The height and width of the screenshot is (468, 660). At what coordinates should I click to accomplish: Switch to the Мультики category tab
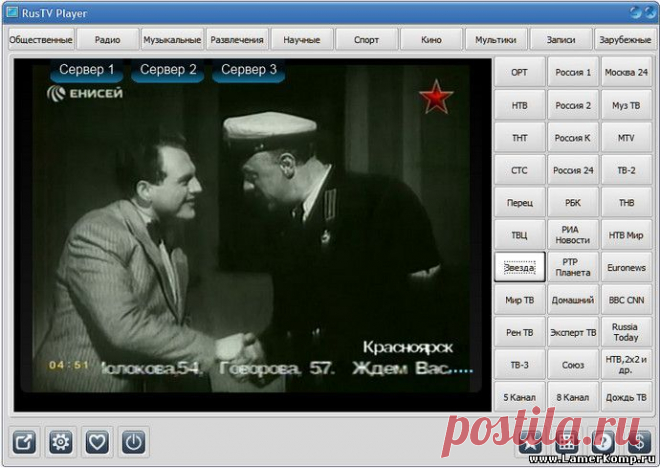496,40
